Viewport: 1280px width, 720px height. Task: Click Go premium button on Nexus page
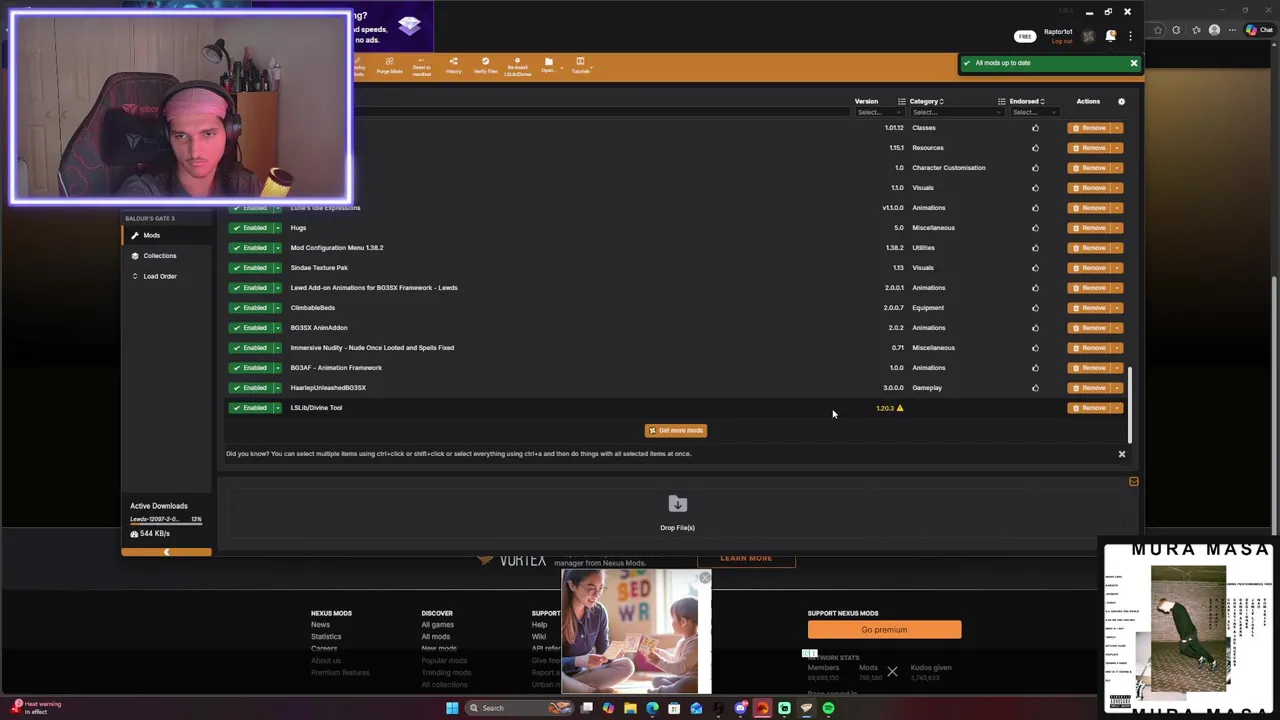coord(884,630)
